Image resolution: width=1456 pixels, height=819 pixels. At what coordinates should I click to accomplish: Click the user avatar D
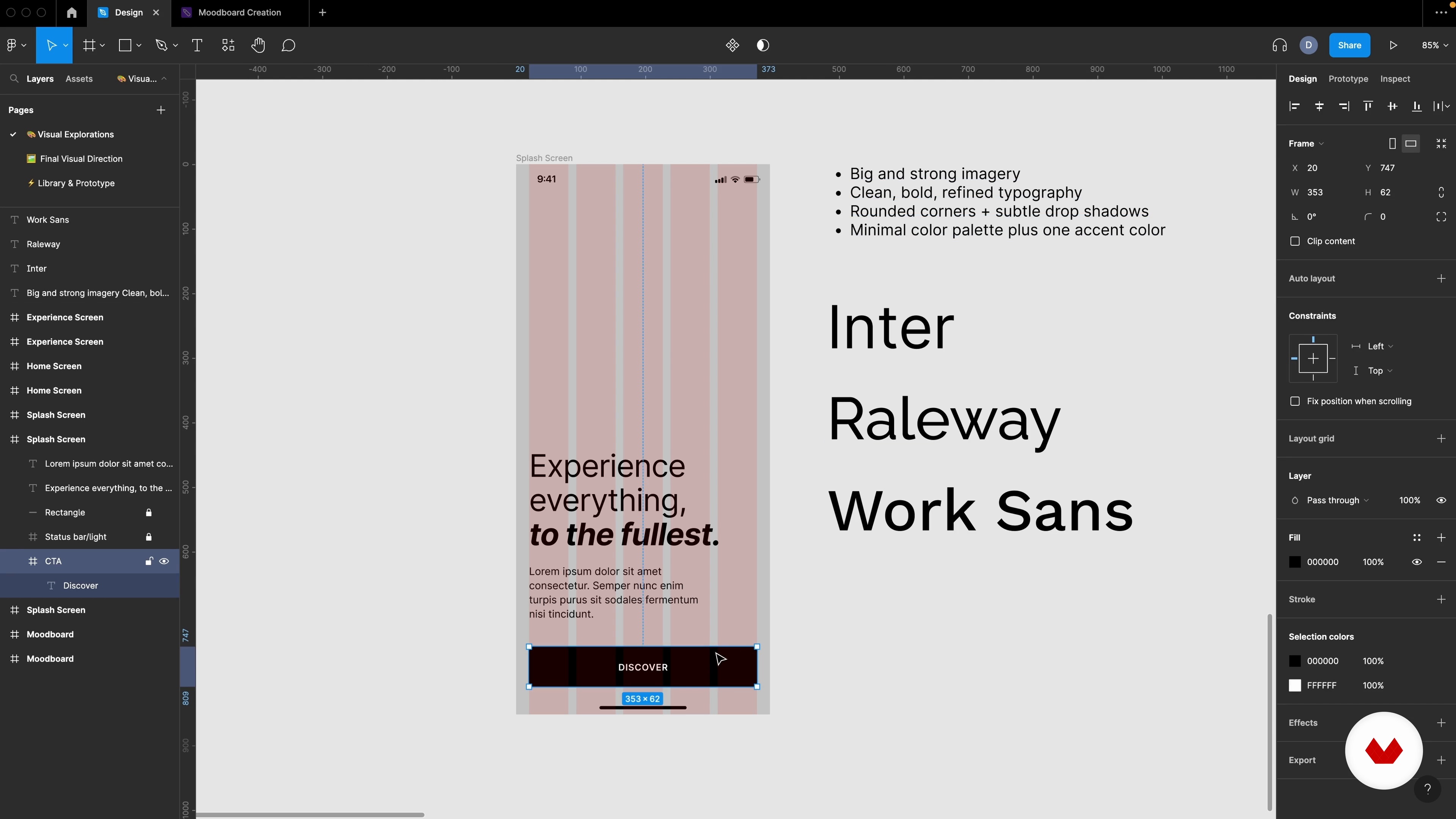pos(1309,45)
